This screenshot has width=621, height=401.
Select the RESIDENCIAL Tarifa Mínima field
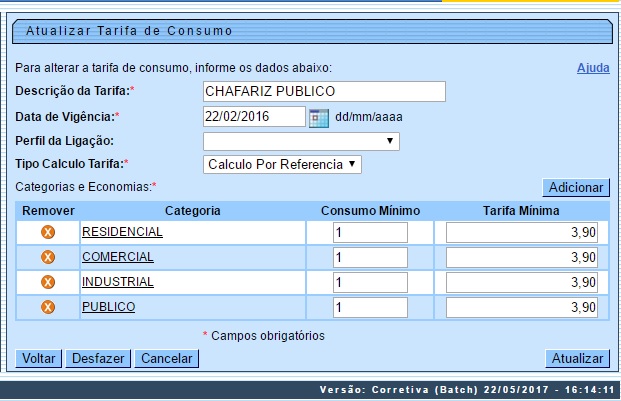[x=521, y=232]
